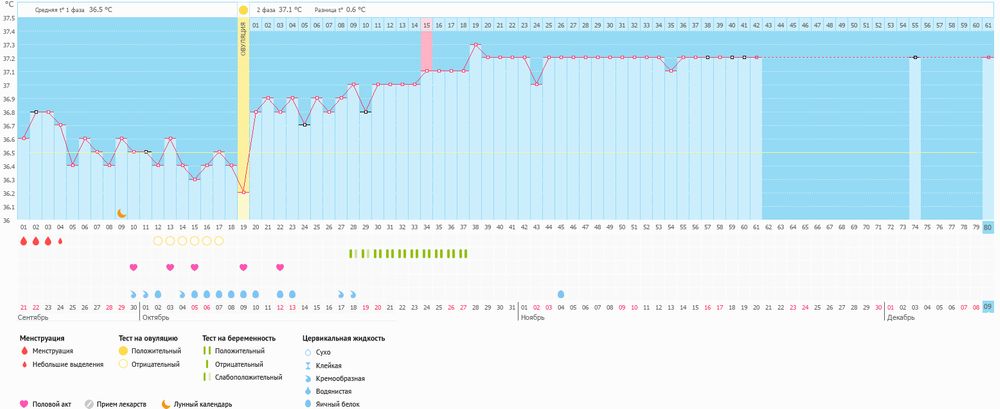Click the Прием лекарств grey pill legend icon
1000x409 pixels.
(x=89, y=404)
